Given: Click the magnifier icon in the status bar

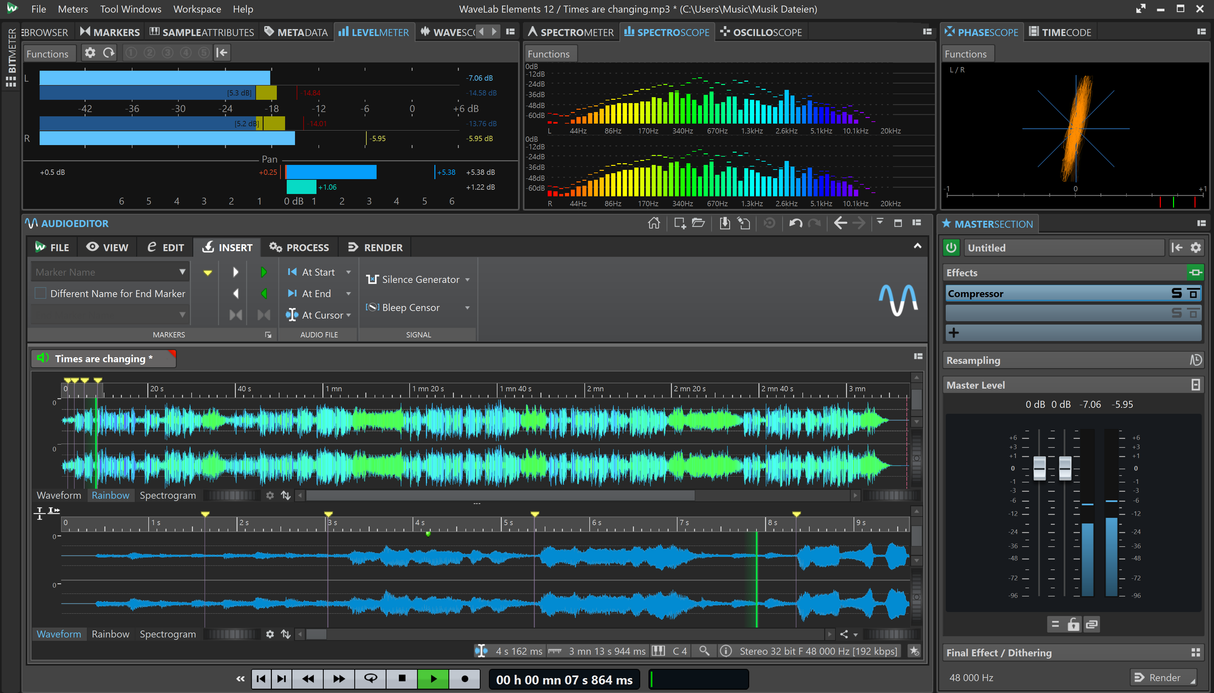Looking at the screenshot, I should click(704, 650).
